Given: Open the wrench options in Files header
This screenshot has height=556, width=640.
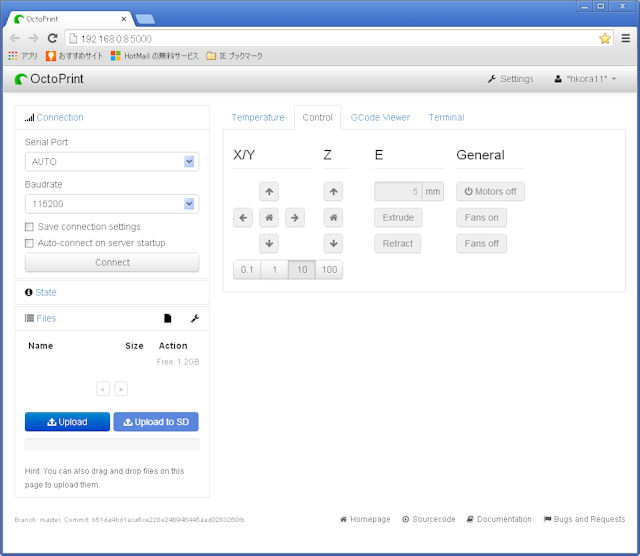Looking at the screenshot, I should (x=195, y=318).
